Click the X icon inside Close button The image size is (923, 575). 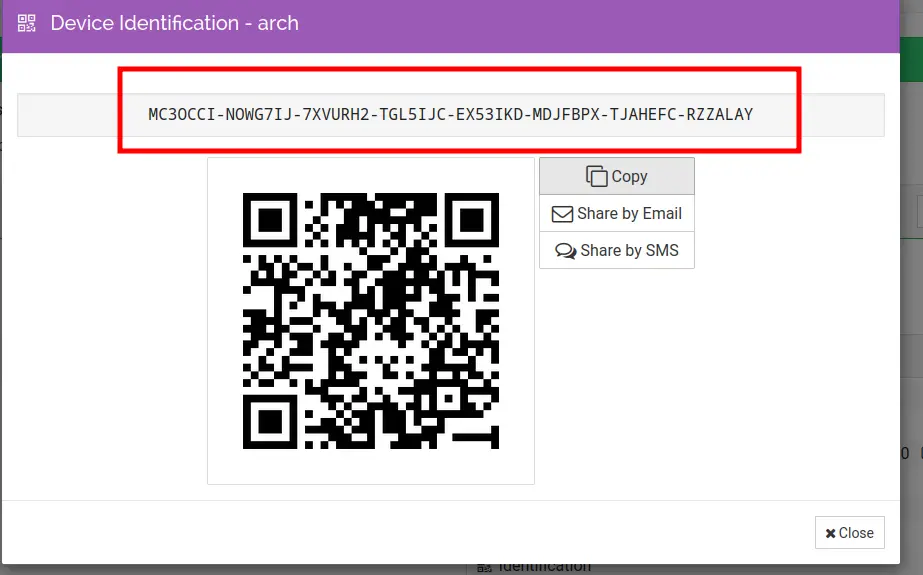(830, 533)
